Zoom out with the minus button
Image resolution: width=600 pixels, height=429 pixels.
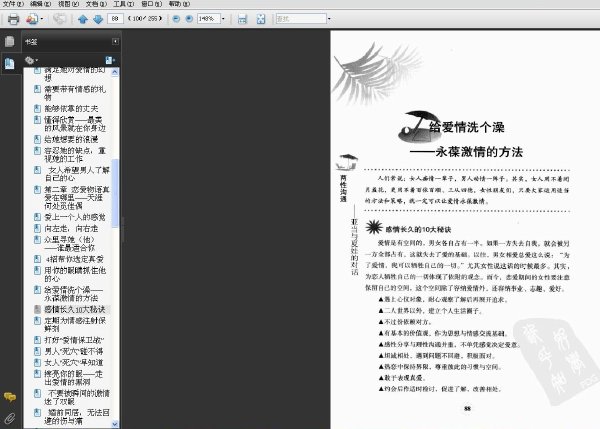(176, 18)
